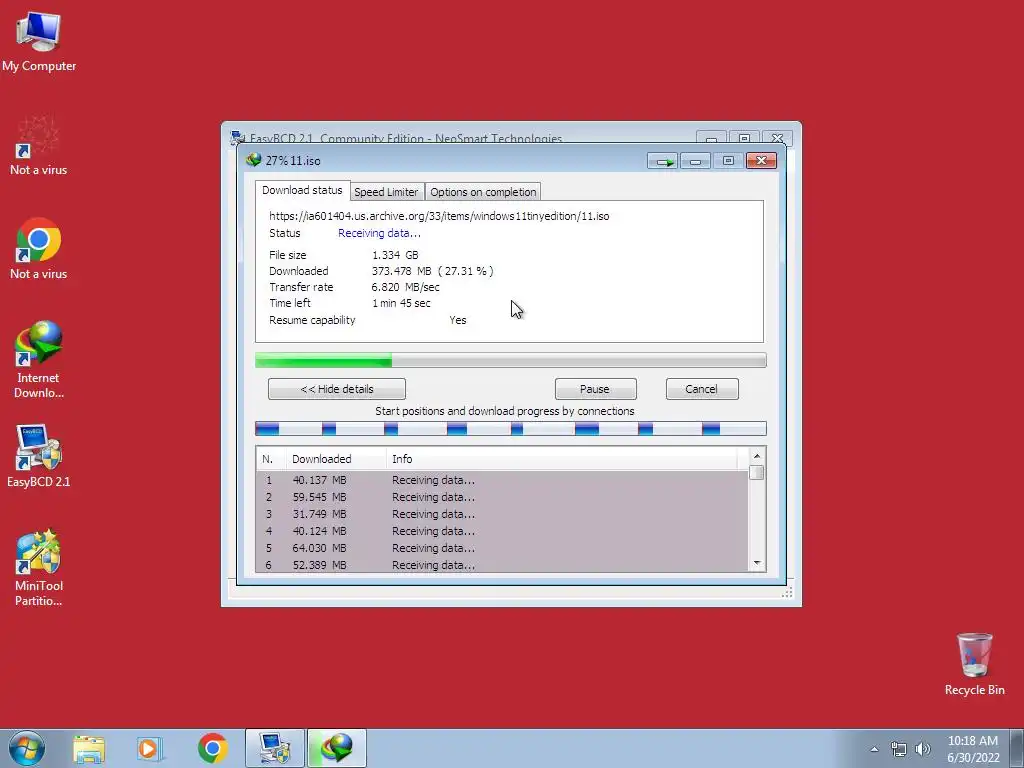Open Chrome from the taskbar
This screenshot has width=1024, height=768.
[x=212, y=748]
